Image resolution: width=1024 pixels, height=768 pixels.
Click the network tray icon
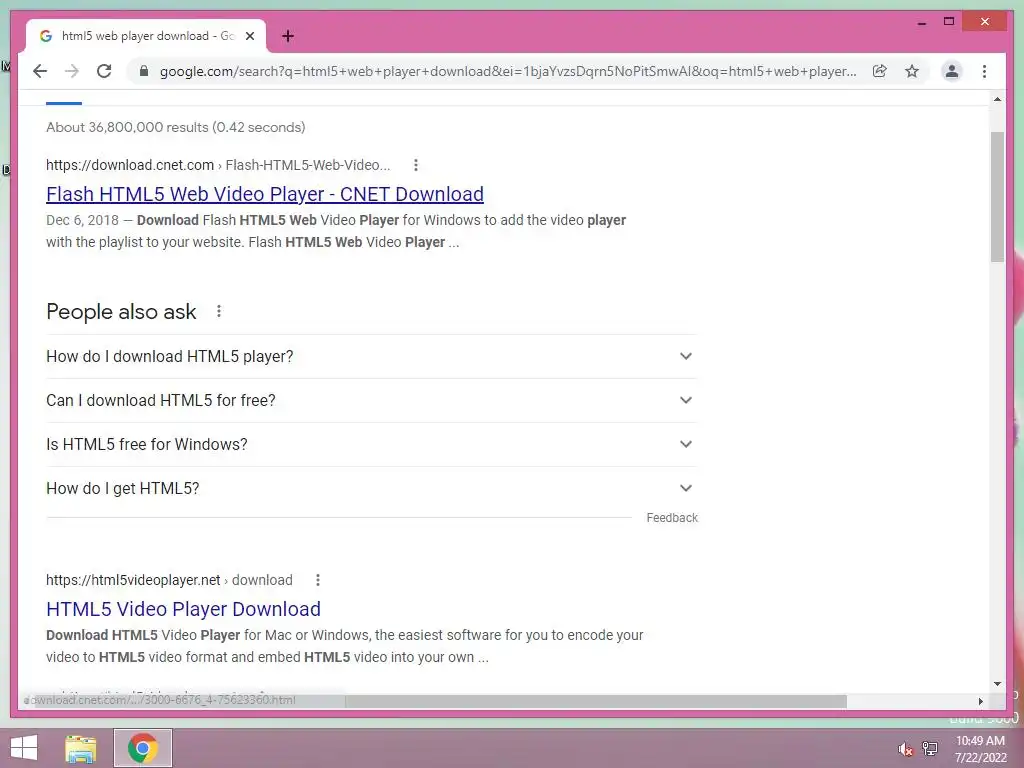[930, 748]
